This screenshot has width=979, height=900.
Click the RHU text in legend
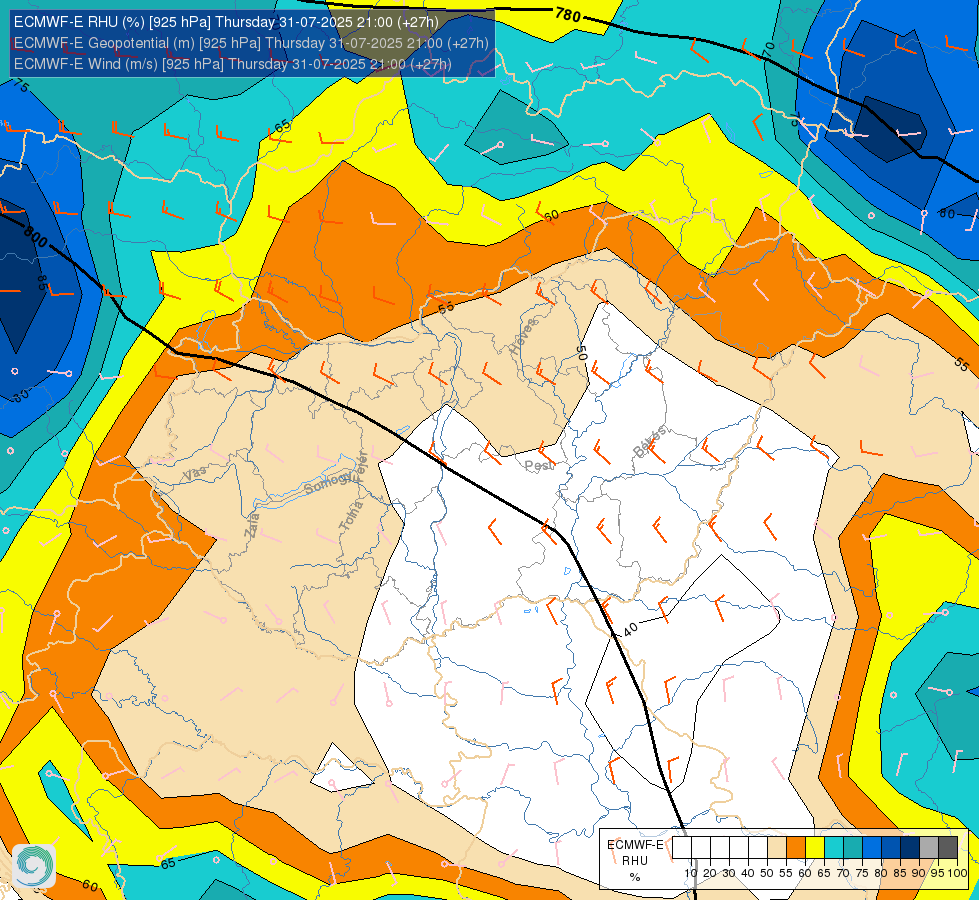(x=635, y=861)
